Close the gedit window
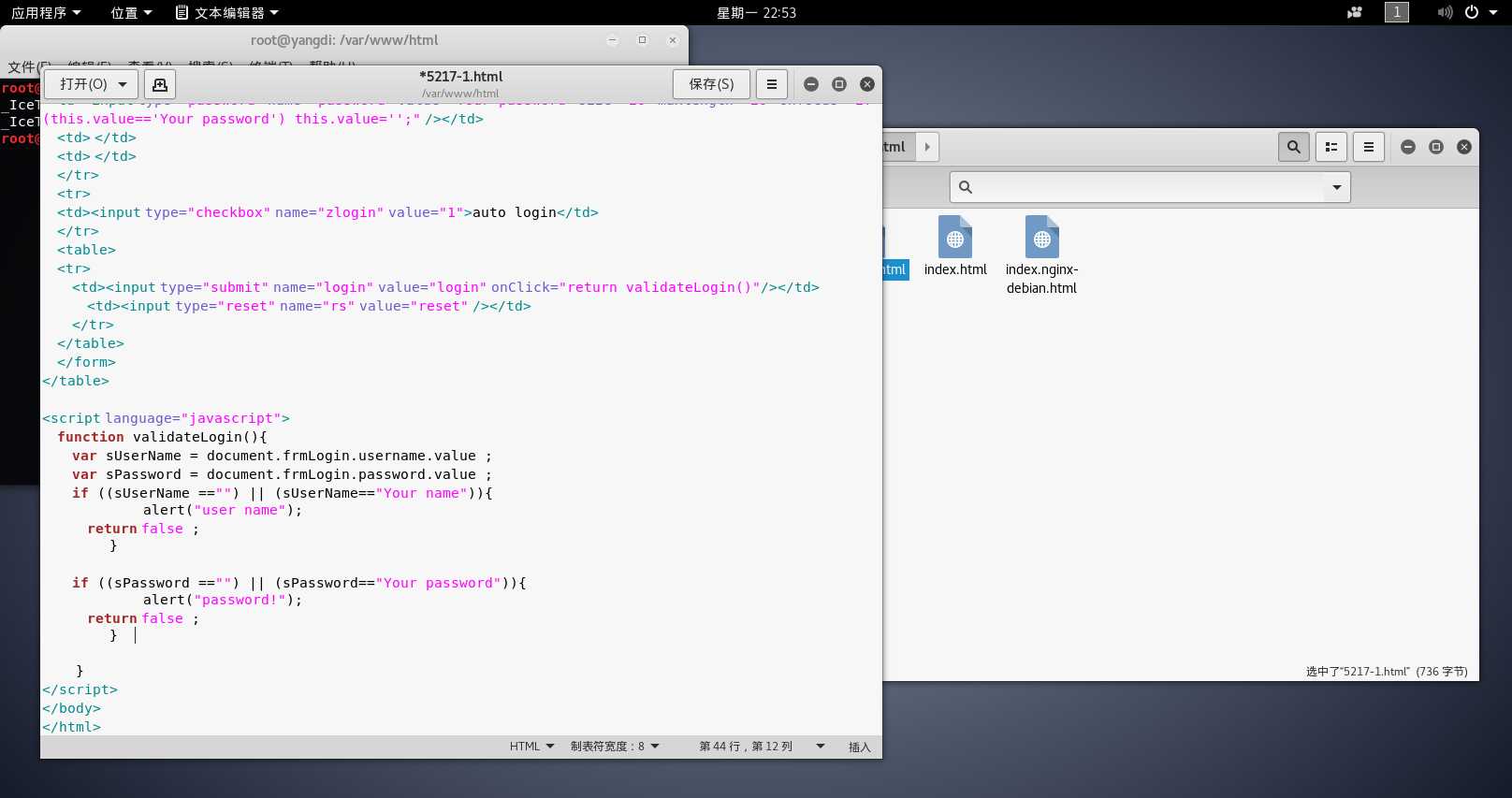Image resolution: width=1512 pixels, height=798 pixels. click(867, 84)
